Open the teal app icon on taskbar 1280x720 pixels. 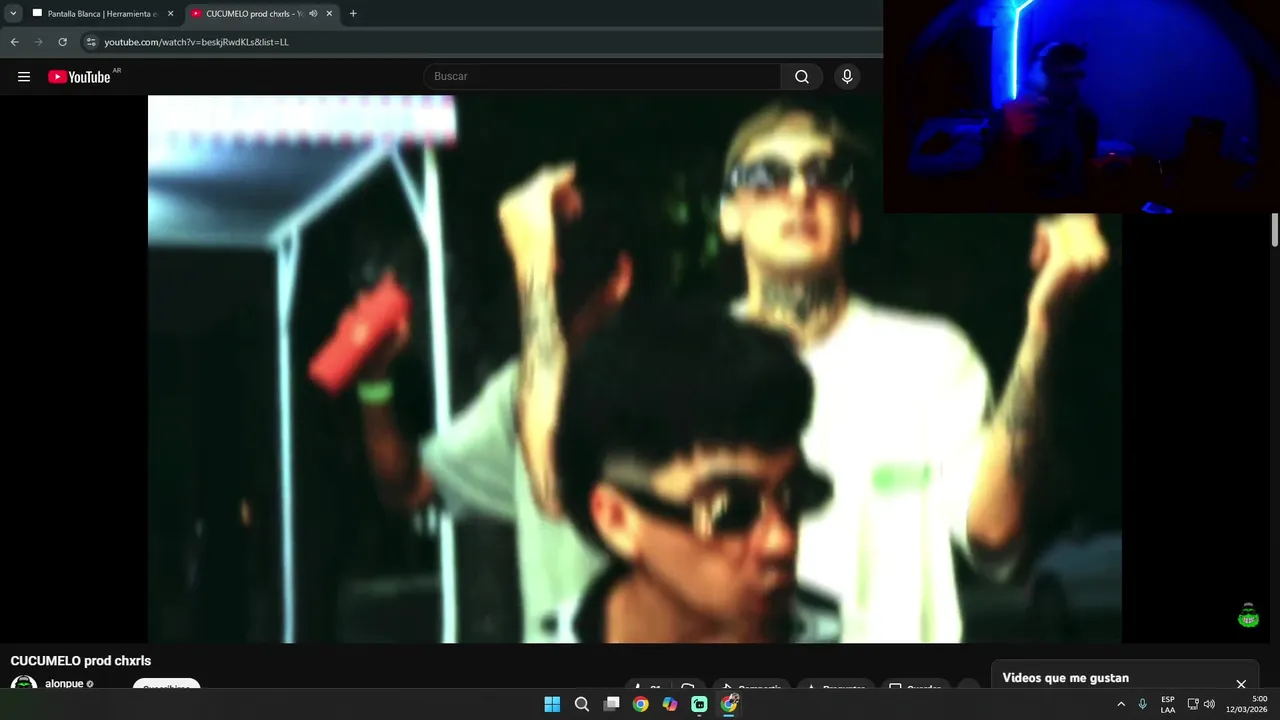(700, 704)
